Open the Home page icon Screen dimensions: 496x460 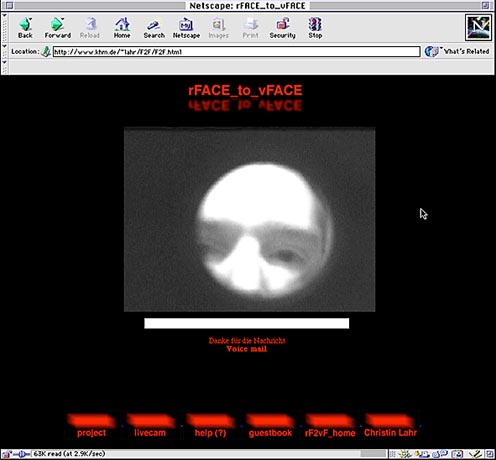[122, 28]
